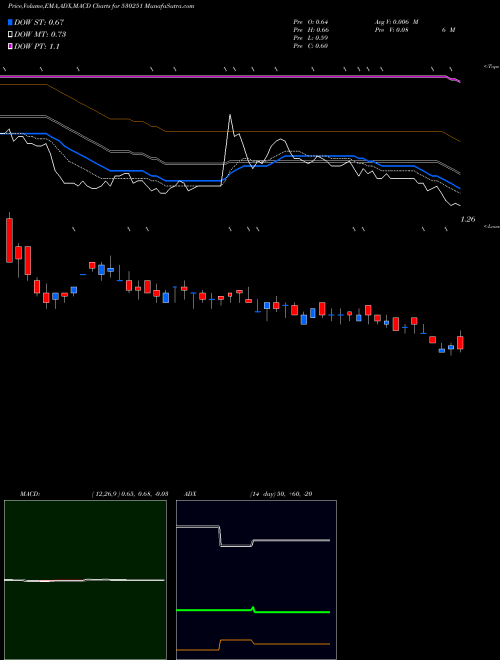Click the chart title mentioning MunafaSutra.com
Viewport: 500px width, 660px height.
[101, 6]
